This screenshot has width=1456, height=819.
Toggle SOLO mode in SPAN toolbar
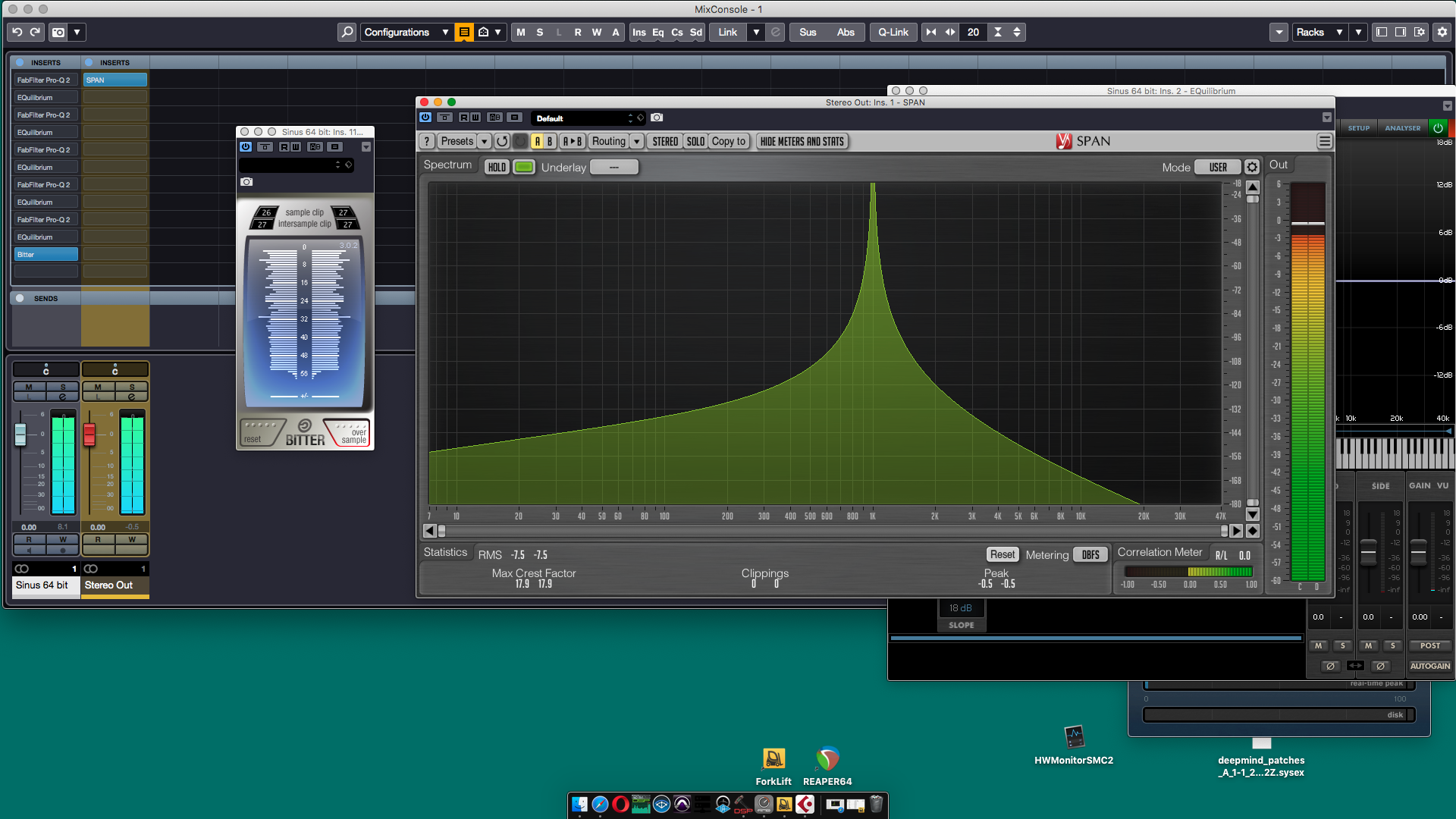(x=695, y=141)
